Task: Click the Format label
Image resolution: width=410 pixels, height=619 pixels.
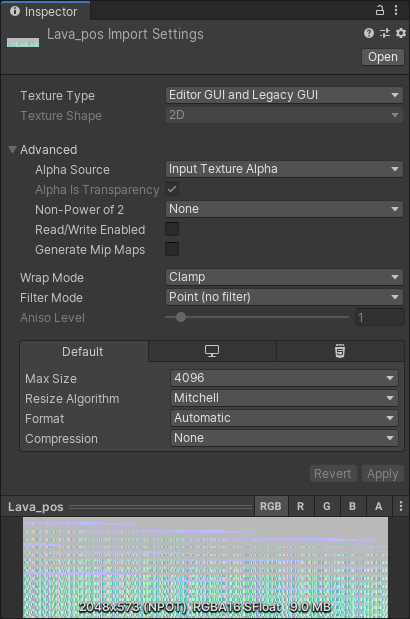Action: coord(45,418)
